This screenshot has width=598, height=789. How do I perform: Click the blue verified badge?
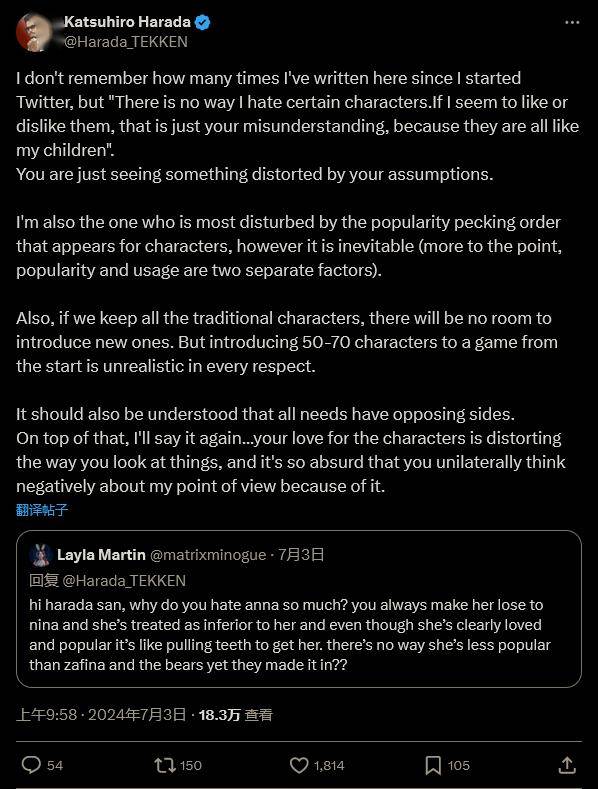coord(202,23)
